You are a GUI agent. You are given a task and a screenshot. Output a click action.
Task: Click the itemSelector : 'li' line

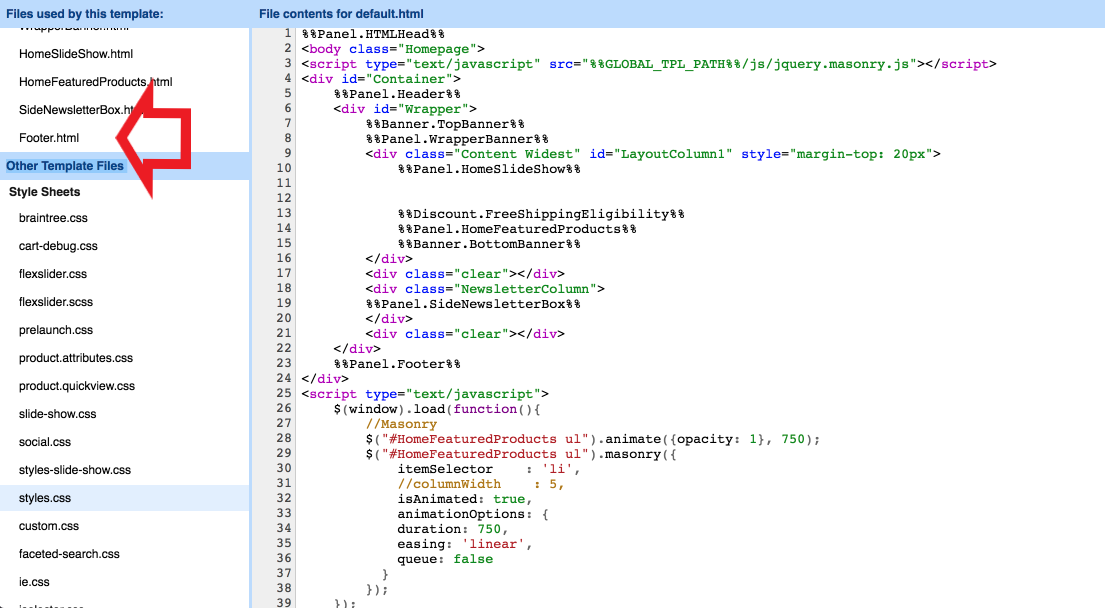(489, 469)
